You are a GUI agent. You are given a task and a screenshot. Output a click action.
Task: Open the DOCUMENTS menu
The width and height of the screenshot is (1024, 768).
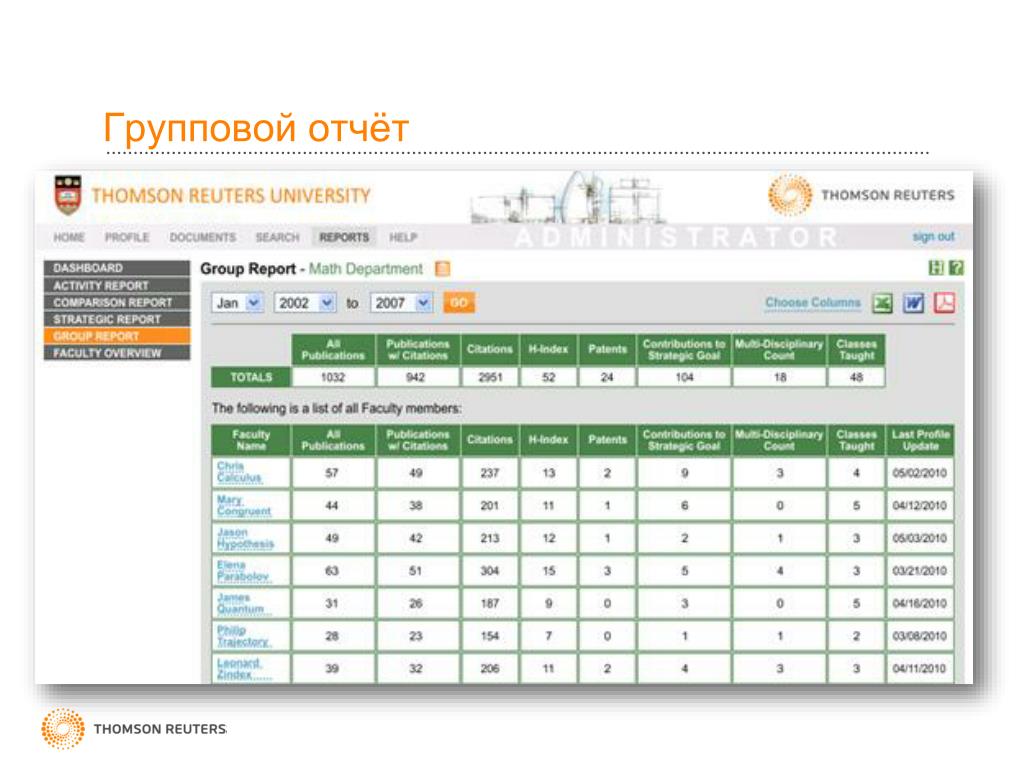click(202, 237)
